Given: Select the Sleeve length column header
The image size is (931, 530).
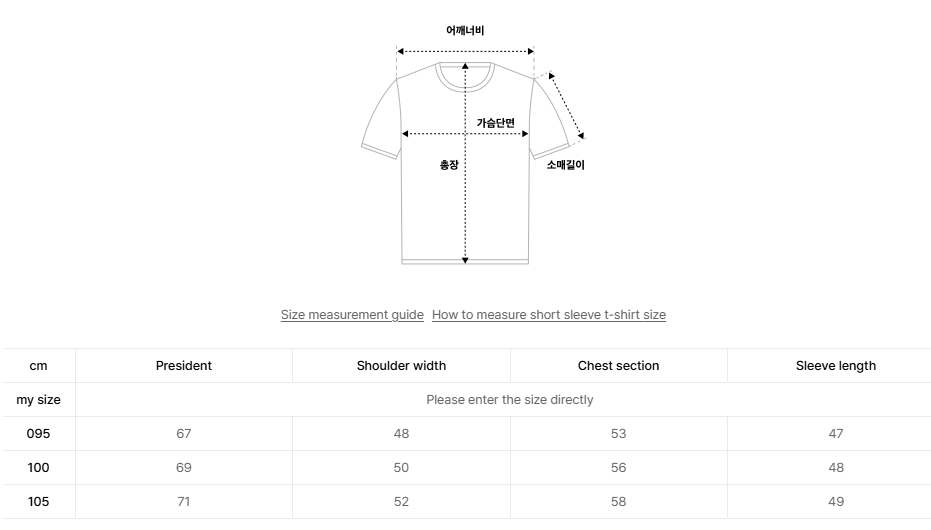Looking at the screenshot, I should pos(835,366).
